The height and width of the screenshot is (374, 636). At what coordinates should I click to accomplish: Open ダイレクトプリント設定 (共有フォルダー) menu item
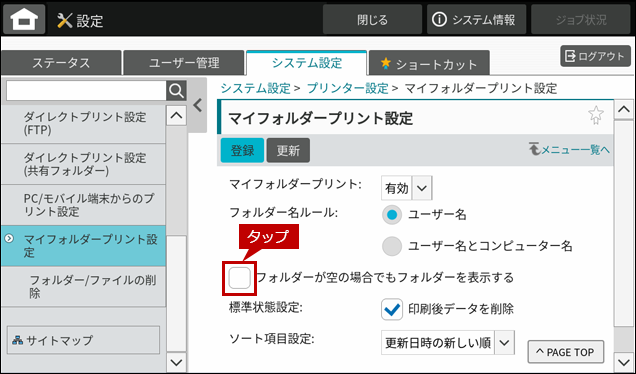83,164
